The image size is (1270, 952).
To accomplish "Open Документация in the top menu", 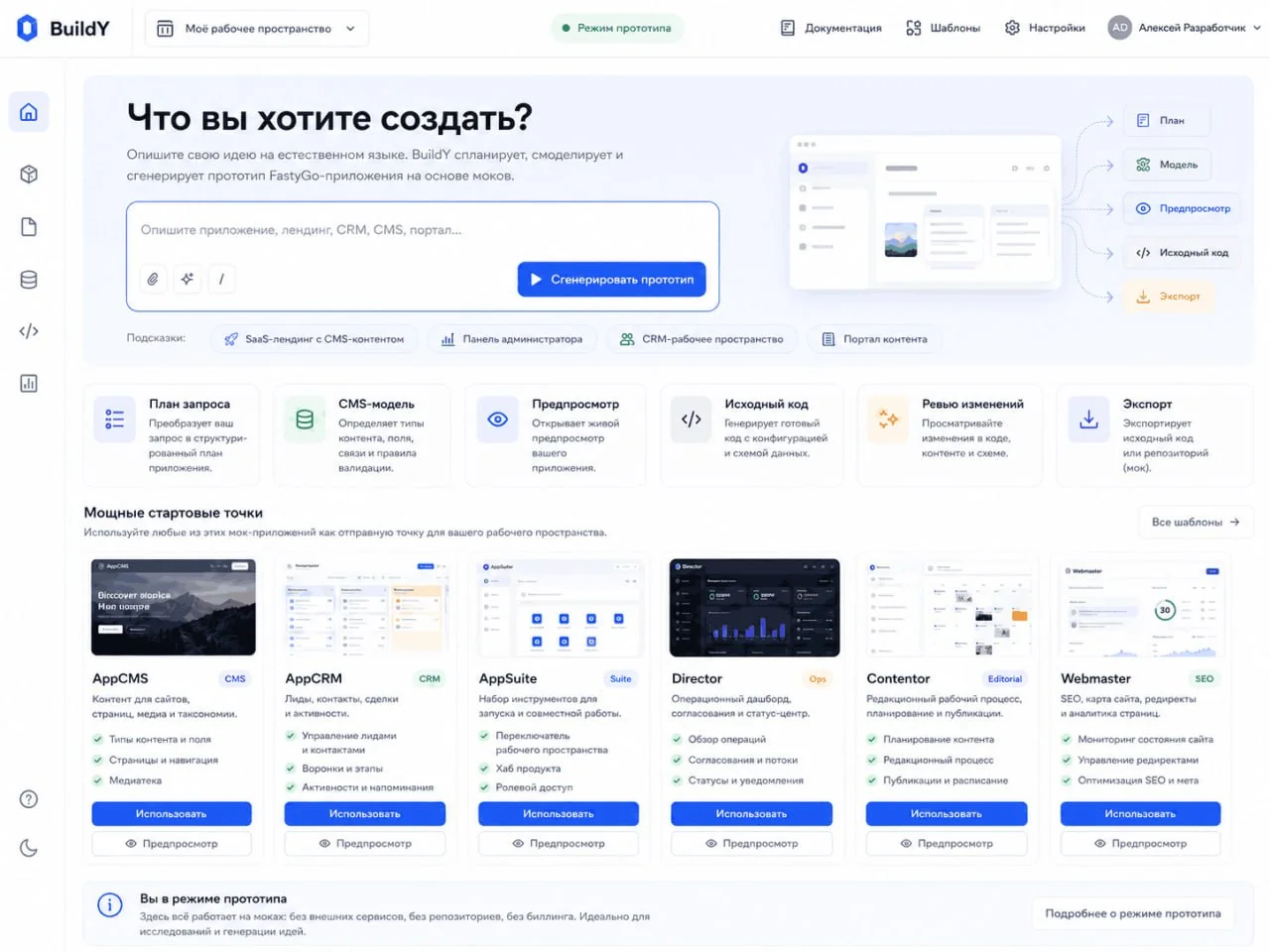I will click(831, 28).
